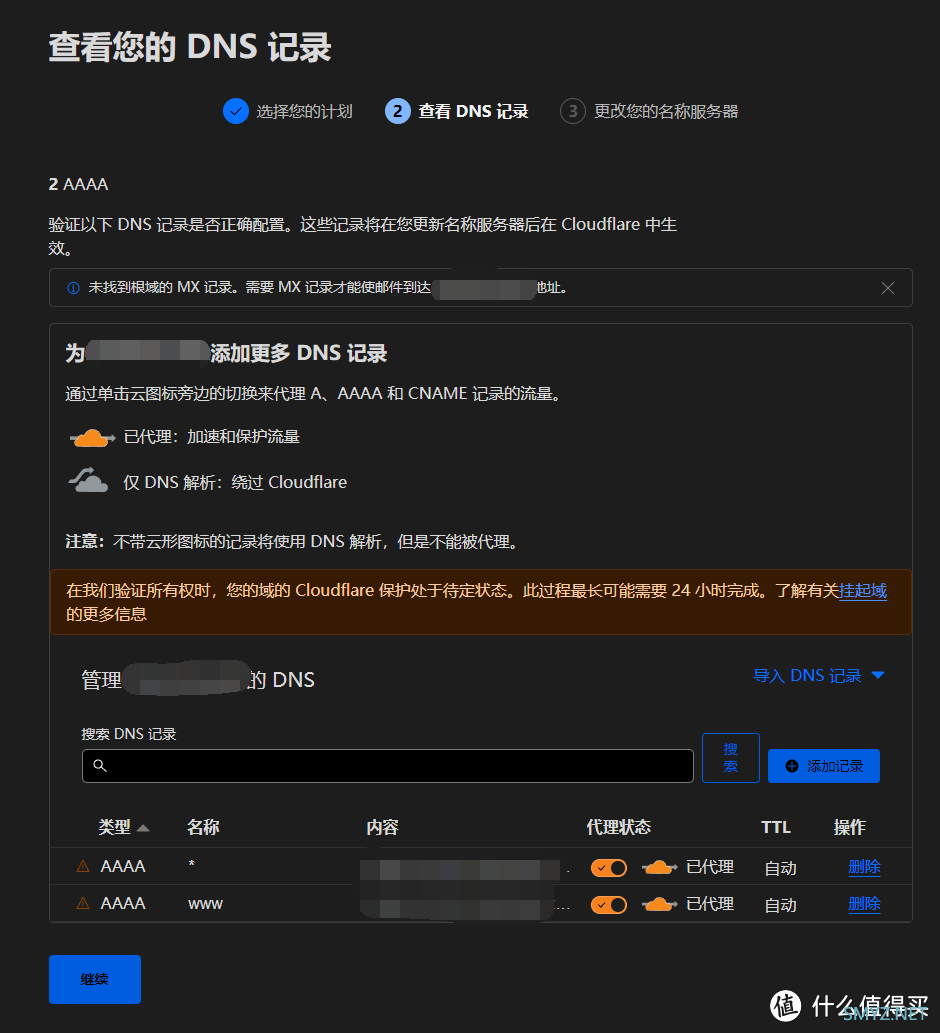Click the 操作 column header
940x1033 pixels.
click(x=850, y=827)
